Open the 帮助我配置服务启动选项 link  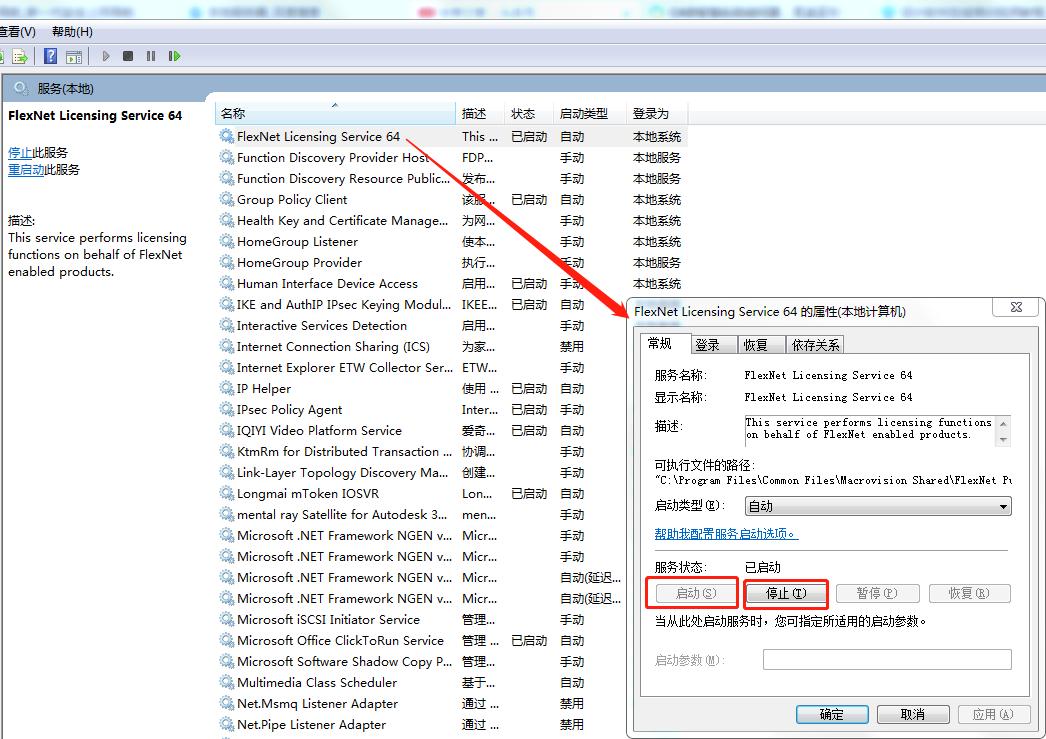coord(726,534)
